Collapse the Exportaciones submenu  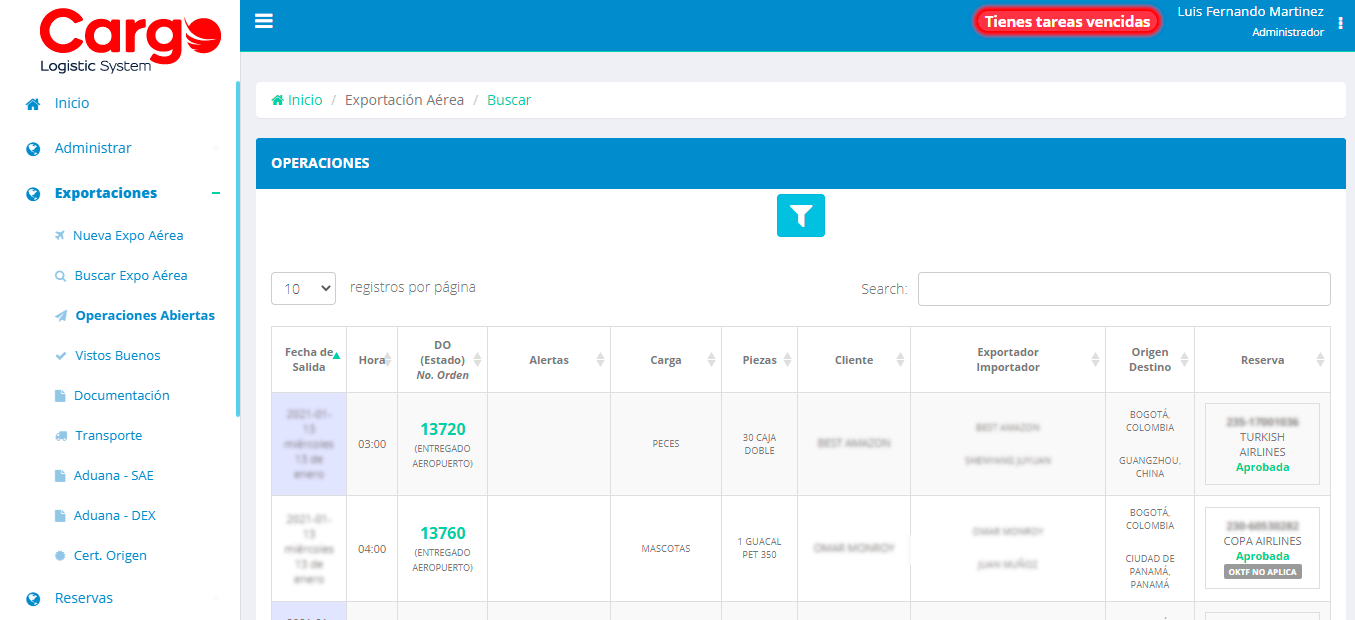(218, 192)
